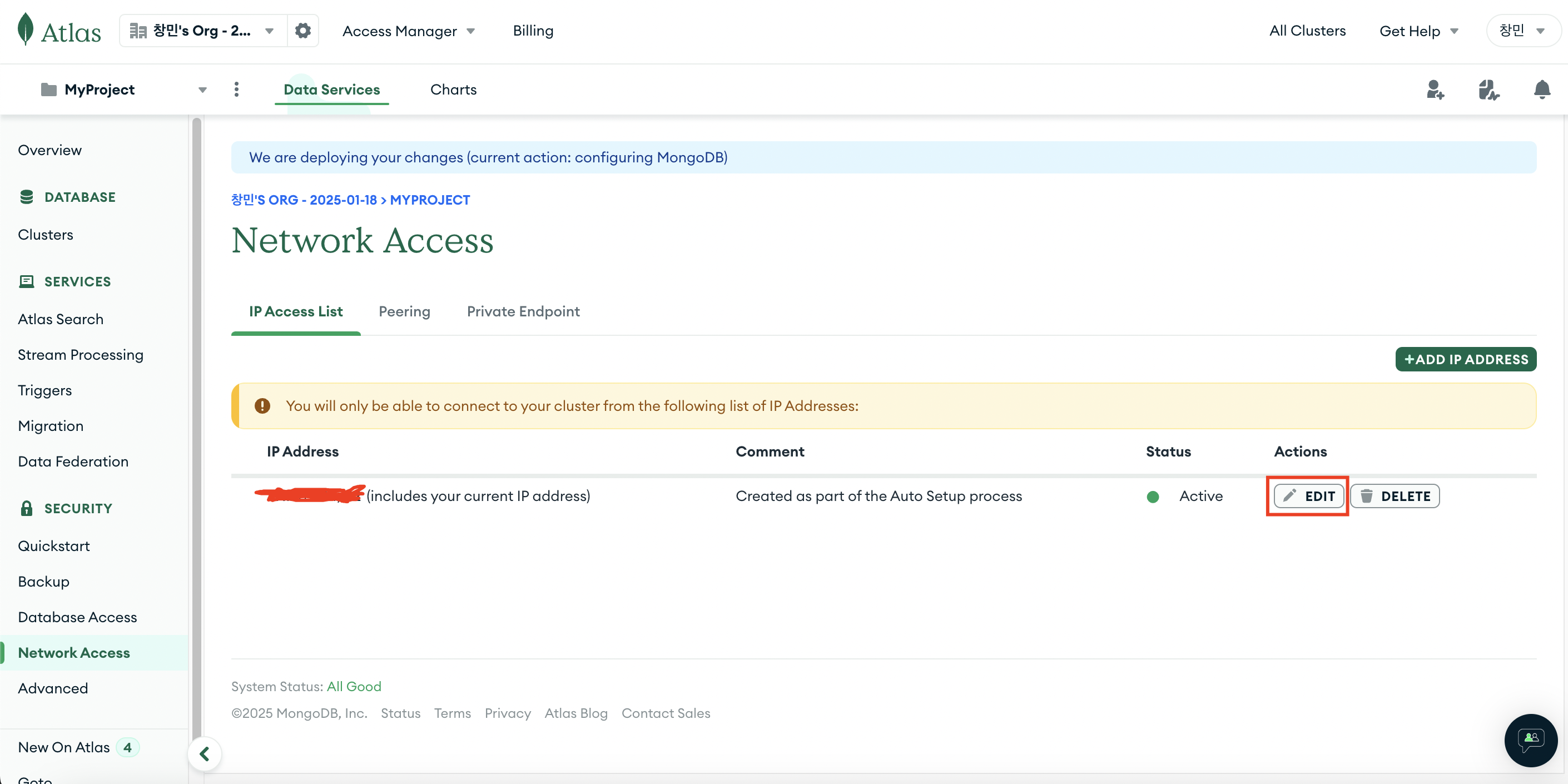Screen dimensions: 1568x784
Task: Open the project activity feed icon
Action: click(1488, 90)
